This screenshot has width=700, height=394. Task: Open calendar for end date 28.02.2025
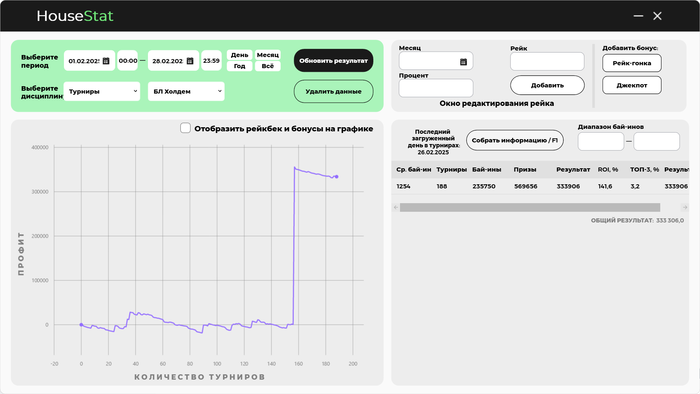(x=190, y=61)
